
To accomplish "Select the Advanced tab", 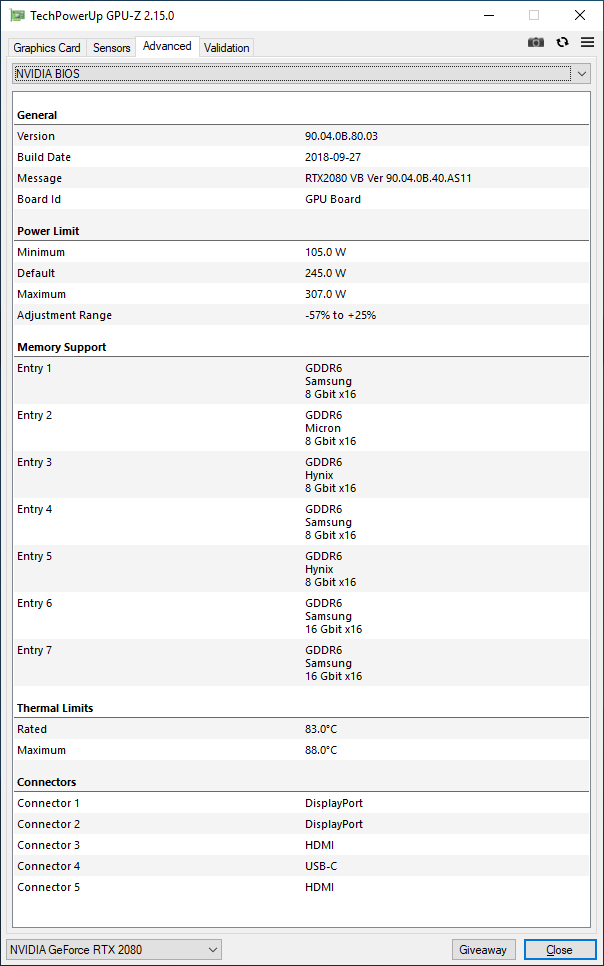I will (x=167, y=46).
